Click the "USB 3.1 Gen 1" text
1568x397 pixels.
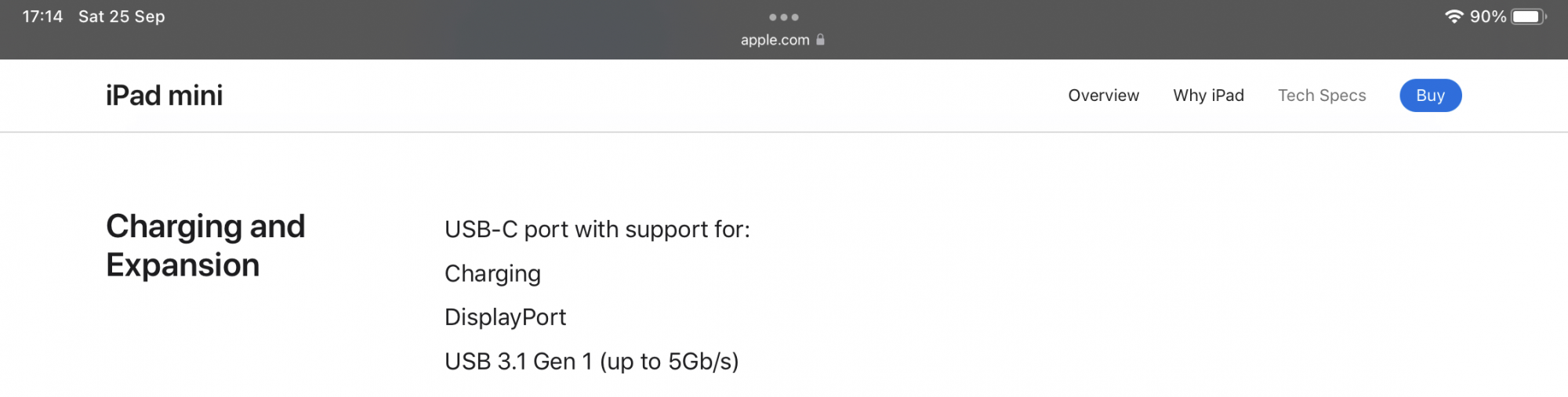(x=518, y=361)
